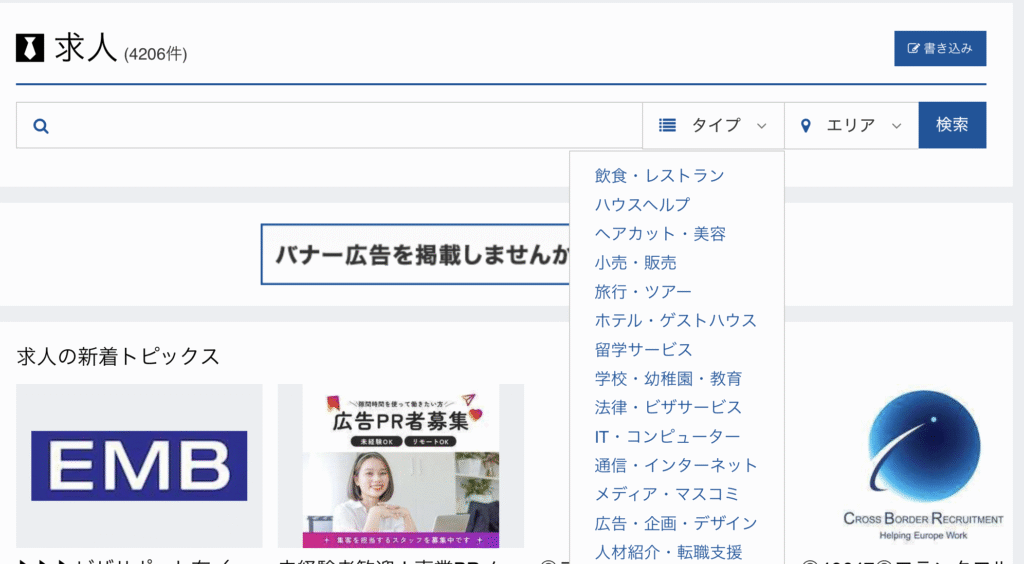The height and width of the screenshot is (564, 1024).
Task: Select ヘアカット・美容 option
Action: pos(660,234)
